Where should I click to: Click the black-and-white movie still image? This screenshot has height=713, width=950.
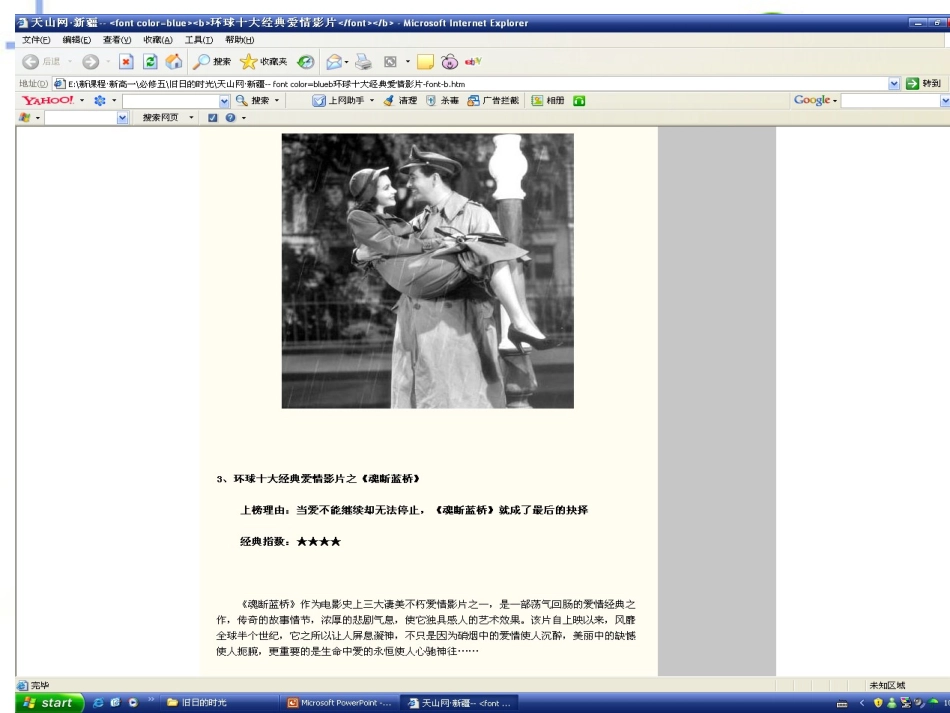428,271
